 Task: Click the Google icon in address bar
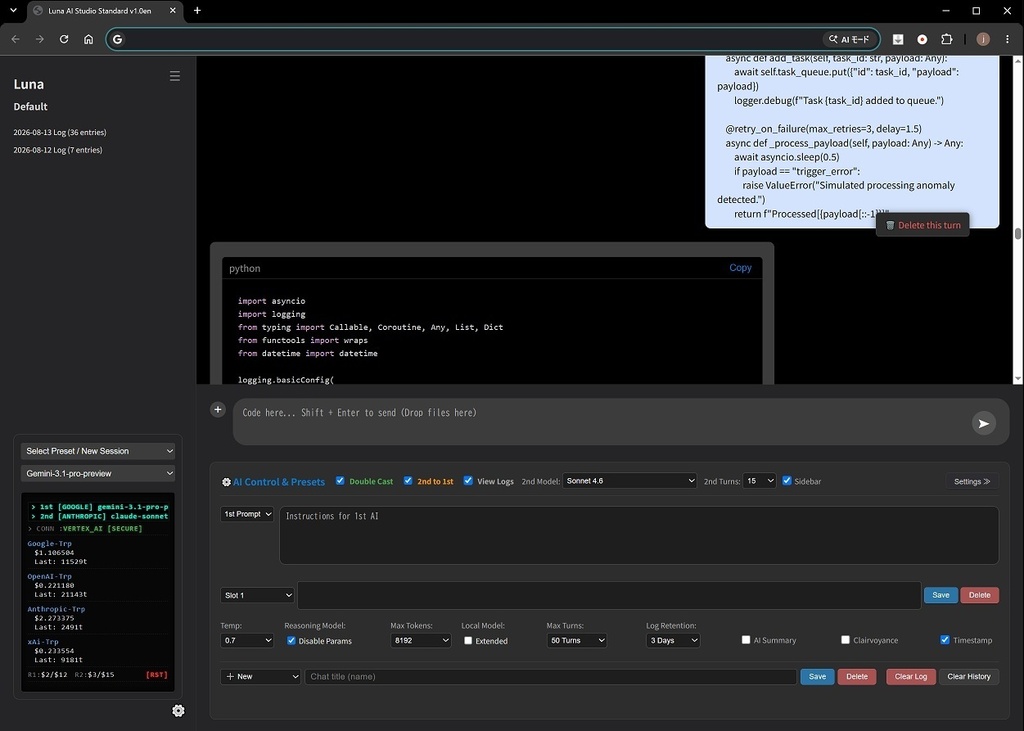pyautogui.click(x=118, y=39)
